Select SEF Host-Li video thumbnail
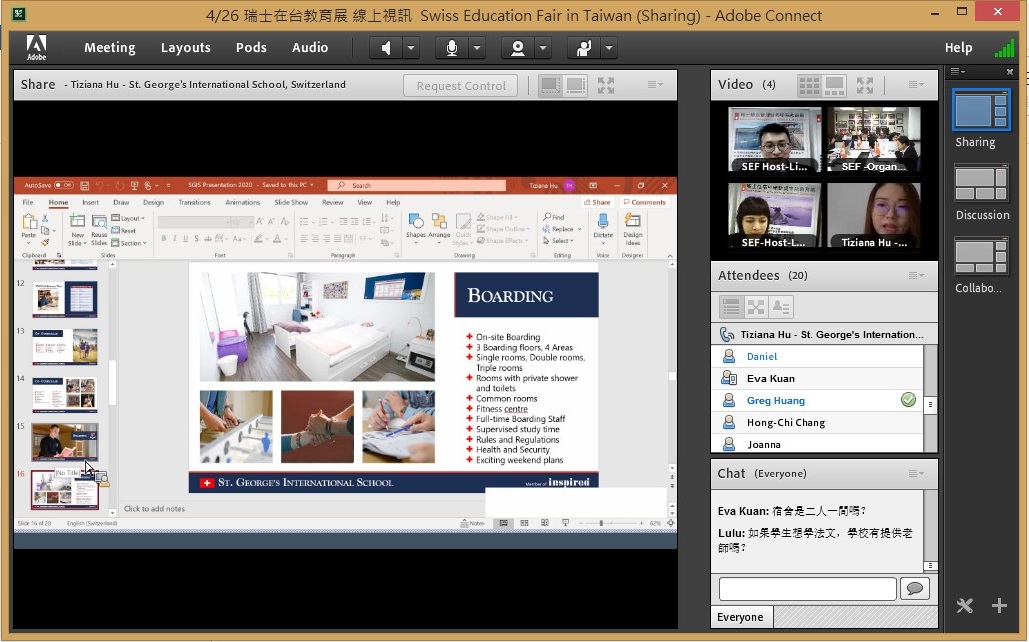The height and width of the screenshot is (642, 1029). (775, 140)
